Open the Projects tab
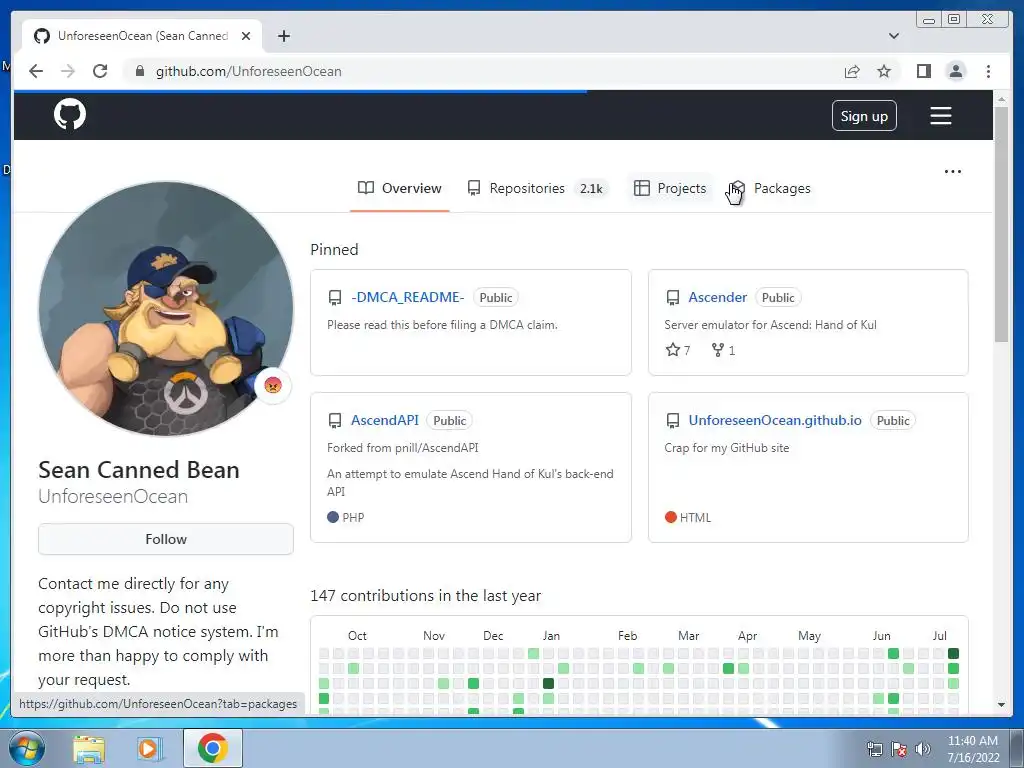This screenshot has width=1024, height=768. click(x=670, y=188)
